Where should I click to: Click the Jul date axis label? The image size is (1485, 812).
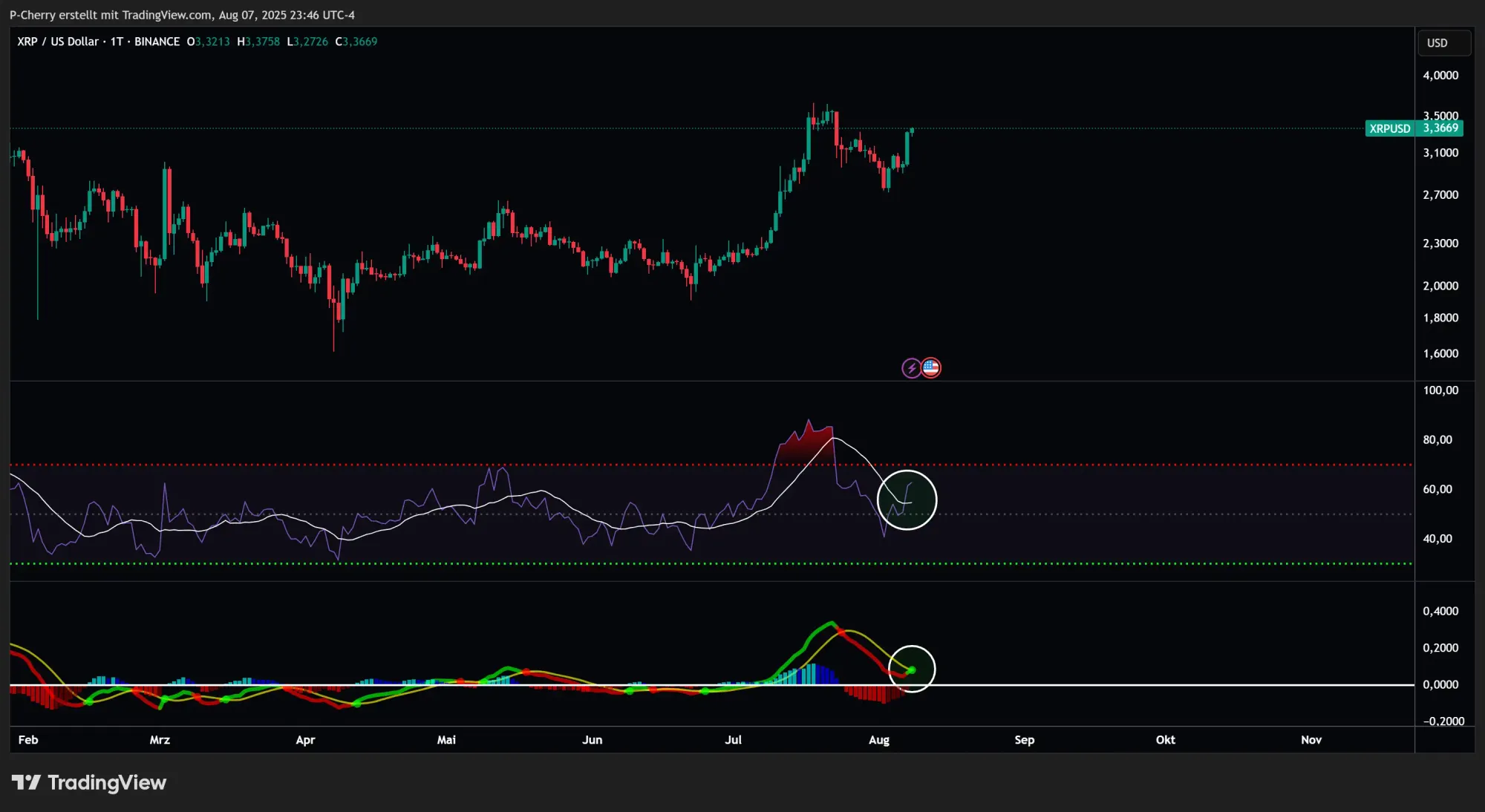[x=733, y=740]
